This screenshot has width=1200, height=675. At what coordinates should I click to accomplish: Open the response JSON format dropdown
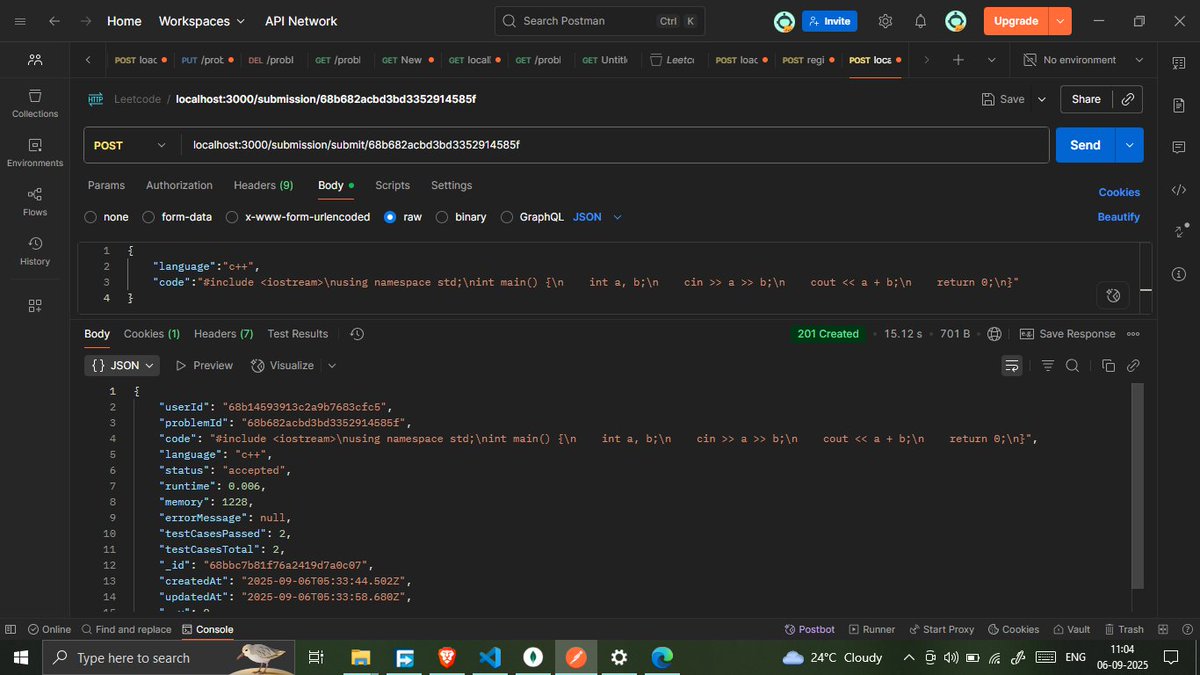tap(122, 366)
